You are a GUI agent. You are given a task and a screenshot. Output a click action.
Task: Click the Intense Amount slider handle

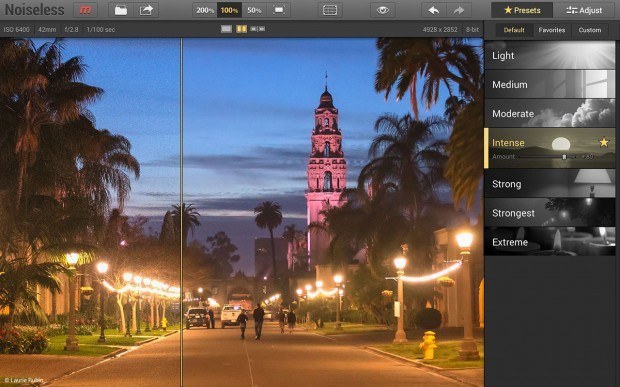[x=564, y=157]
